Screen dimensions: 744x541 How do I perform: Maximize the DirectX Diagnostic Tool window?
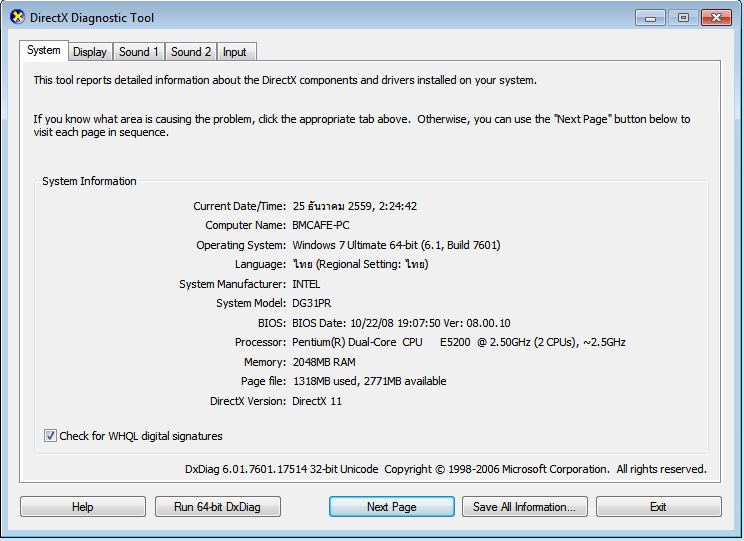tap(683, 18)
